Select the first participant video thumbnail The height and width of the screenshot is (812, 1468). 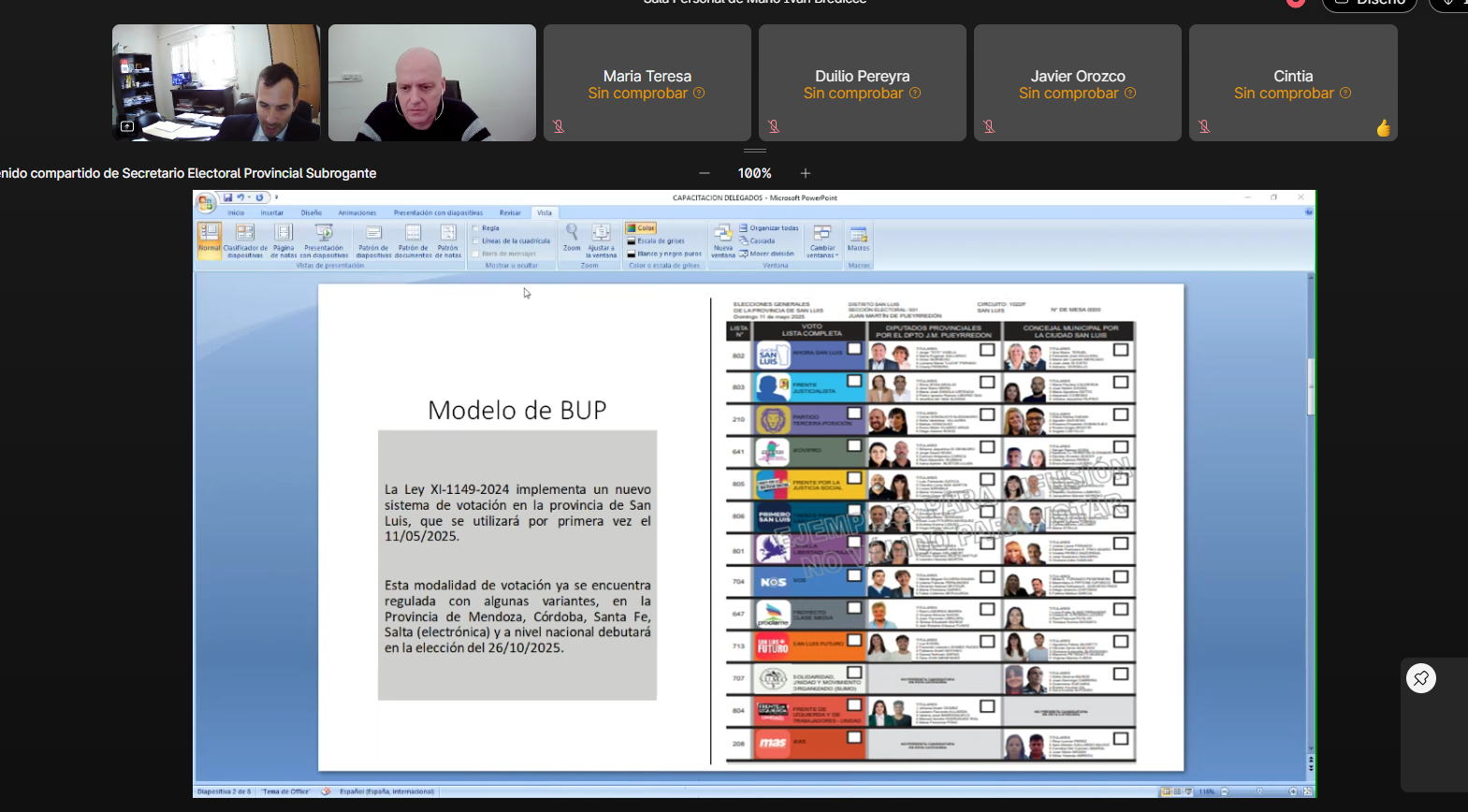click(x=216, y=82)
